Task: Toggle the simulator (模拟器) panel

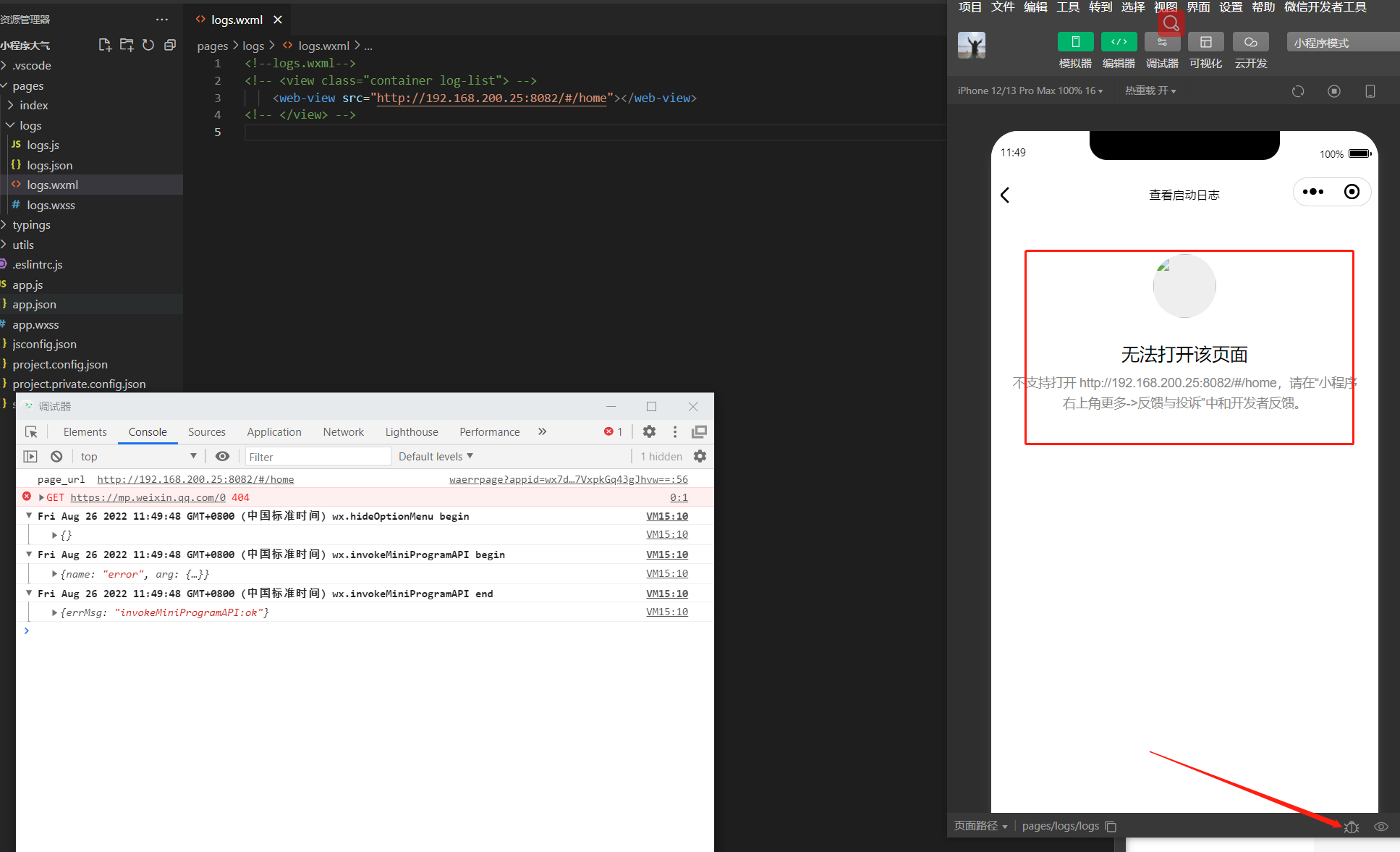Action: coord(1075,42)
